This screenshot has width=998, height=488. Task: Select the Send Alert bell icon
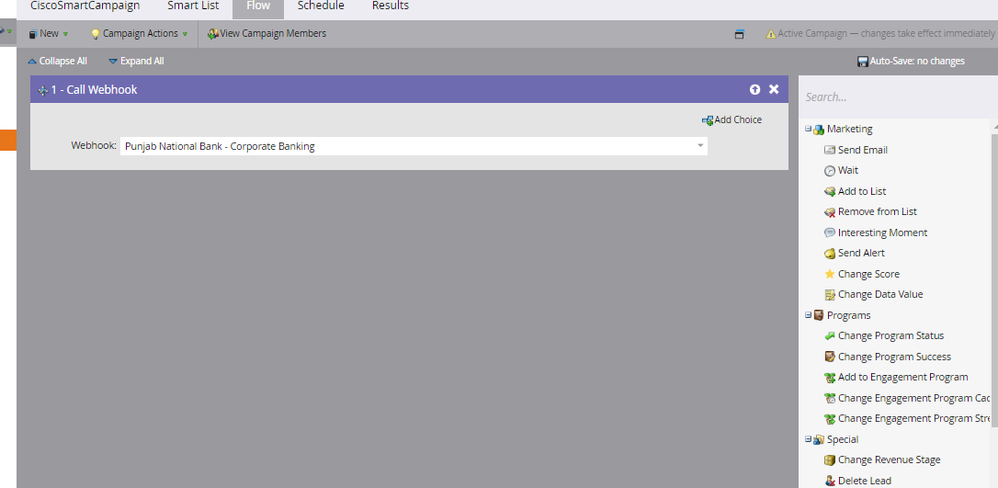[x=829, y=253]
